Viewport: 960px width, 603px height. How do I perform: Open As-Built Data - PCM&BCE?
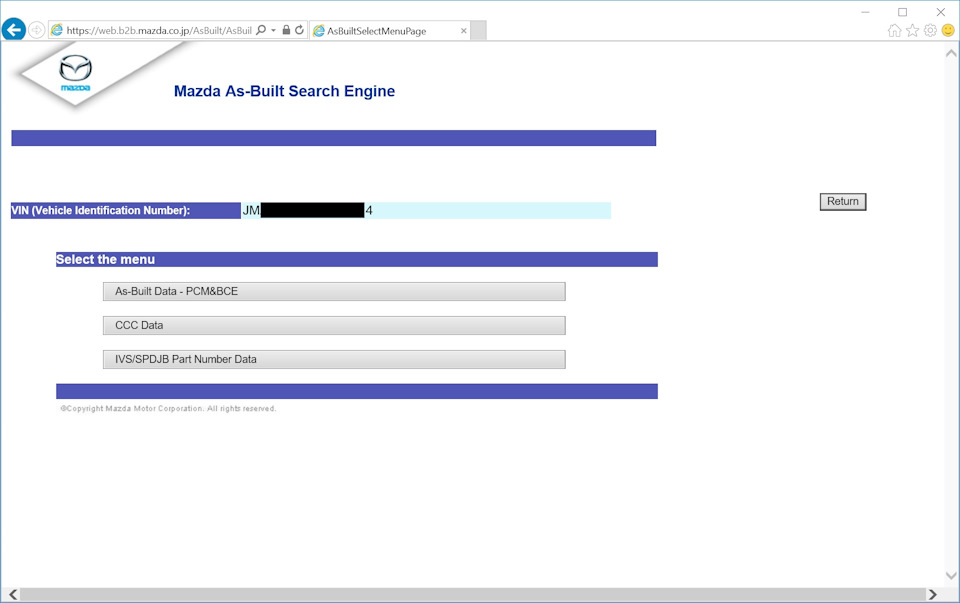pos(334,291)
